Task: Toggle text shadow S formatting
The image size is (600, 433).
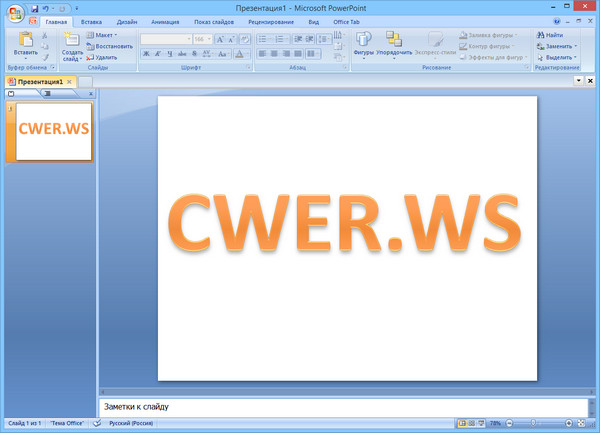Action: point(194,54)
